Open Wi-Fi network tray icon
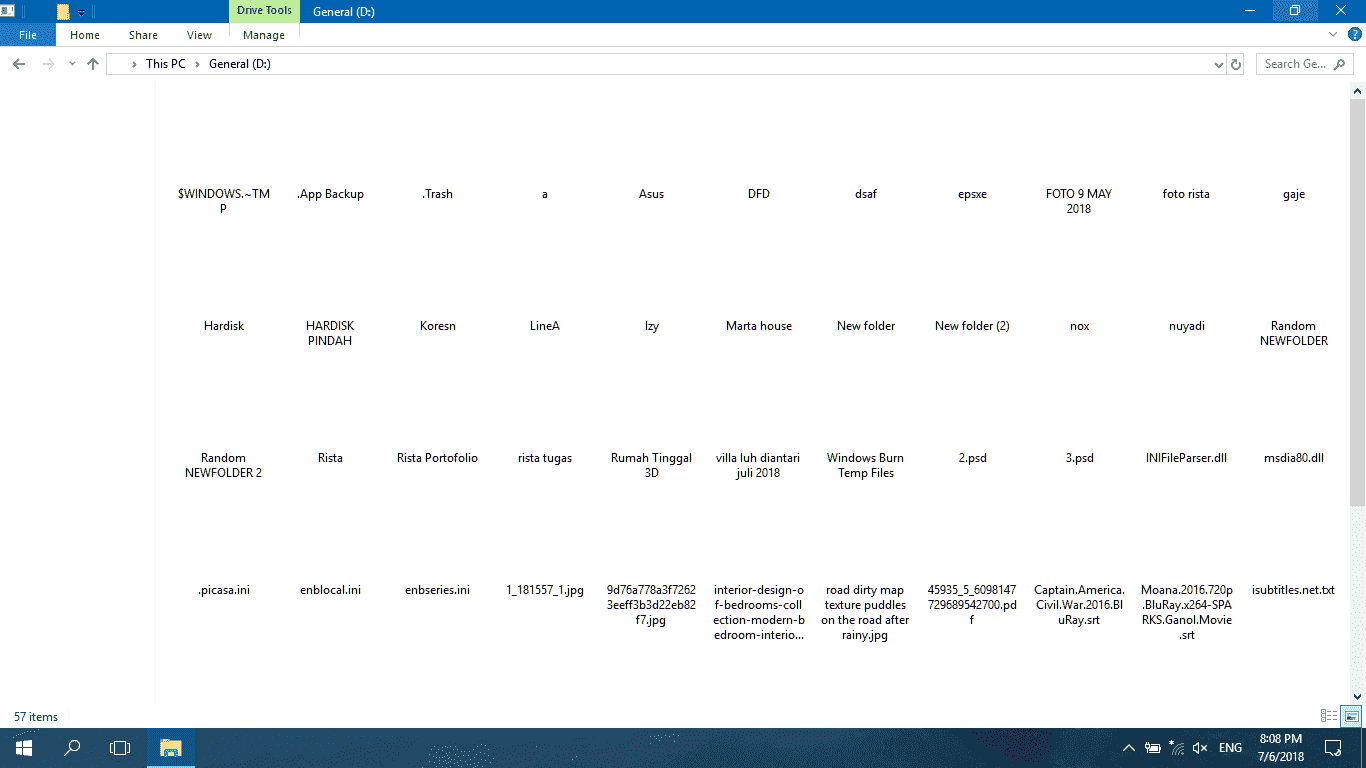This screenshot has height=768, width=1366. (1177, 748)
